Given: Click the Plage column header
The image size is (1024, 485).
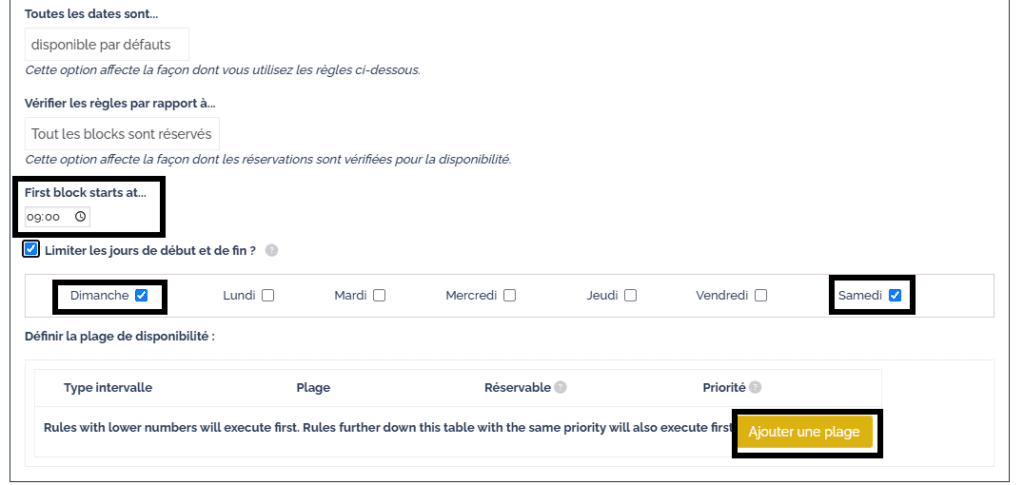Looking at the screenshot, I should click(x=313, y=388).
